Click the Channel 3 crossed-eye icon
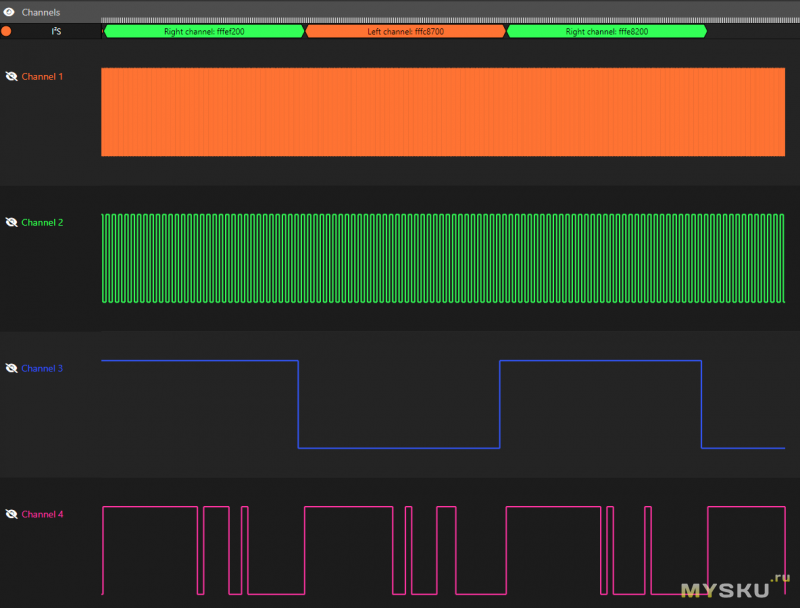 (12, 368)
